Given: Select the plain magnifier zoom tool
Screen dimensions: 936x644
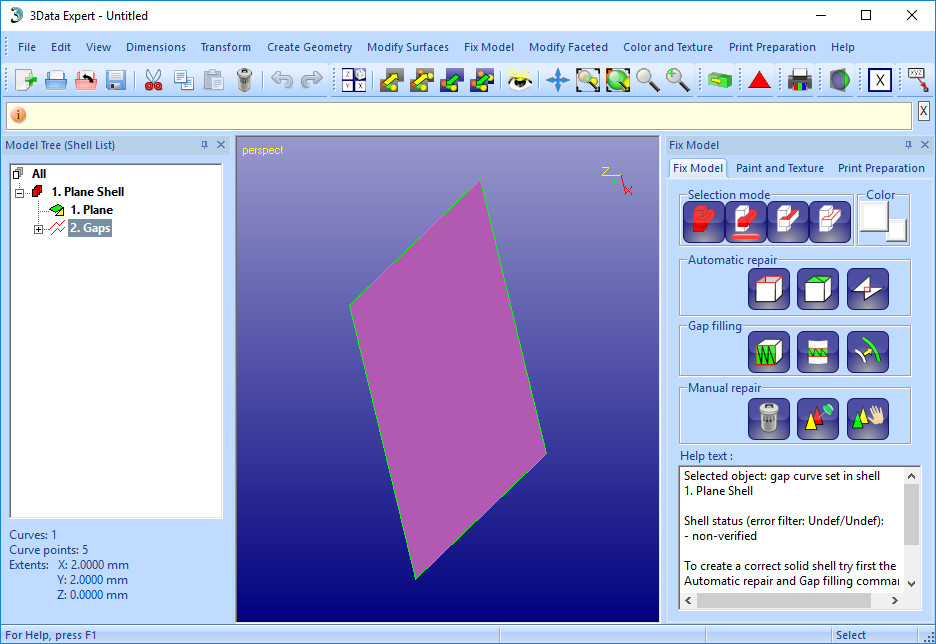Looking at the screenshot, I should tap(648, 79).
